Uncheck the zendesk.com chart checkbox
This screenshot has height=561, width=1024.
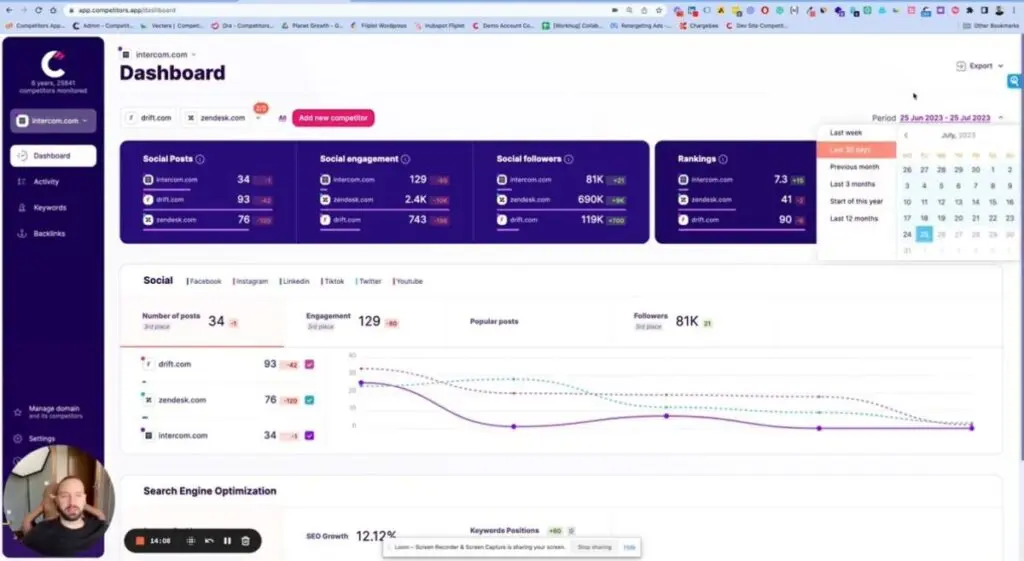point(310,400)
